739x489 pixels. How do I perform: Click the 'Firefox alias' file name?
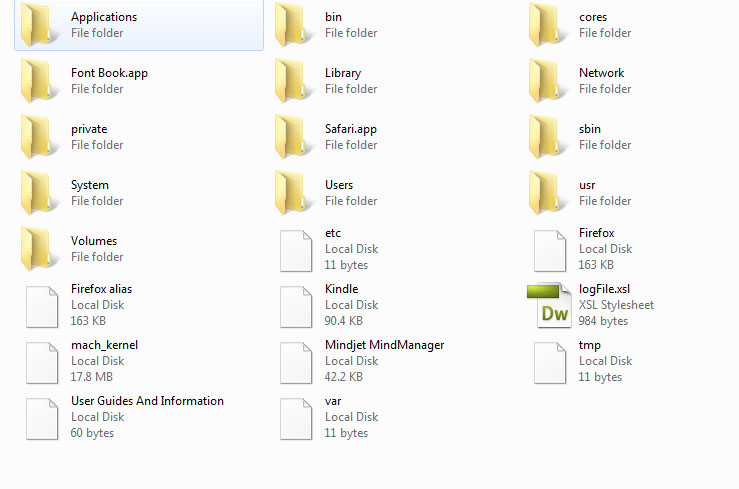coord(102,289)
